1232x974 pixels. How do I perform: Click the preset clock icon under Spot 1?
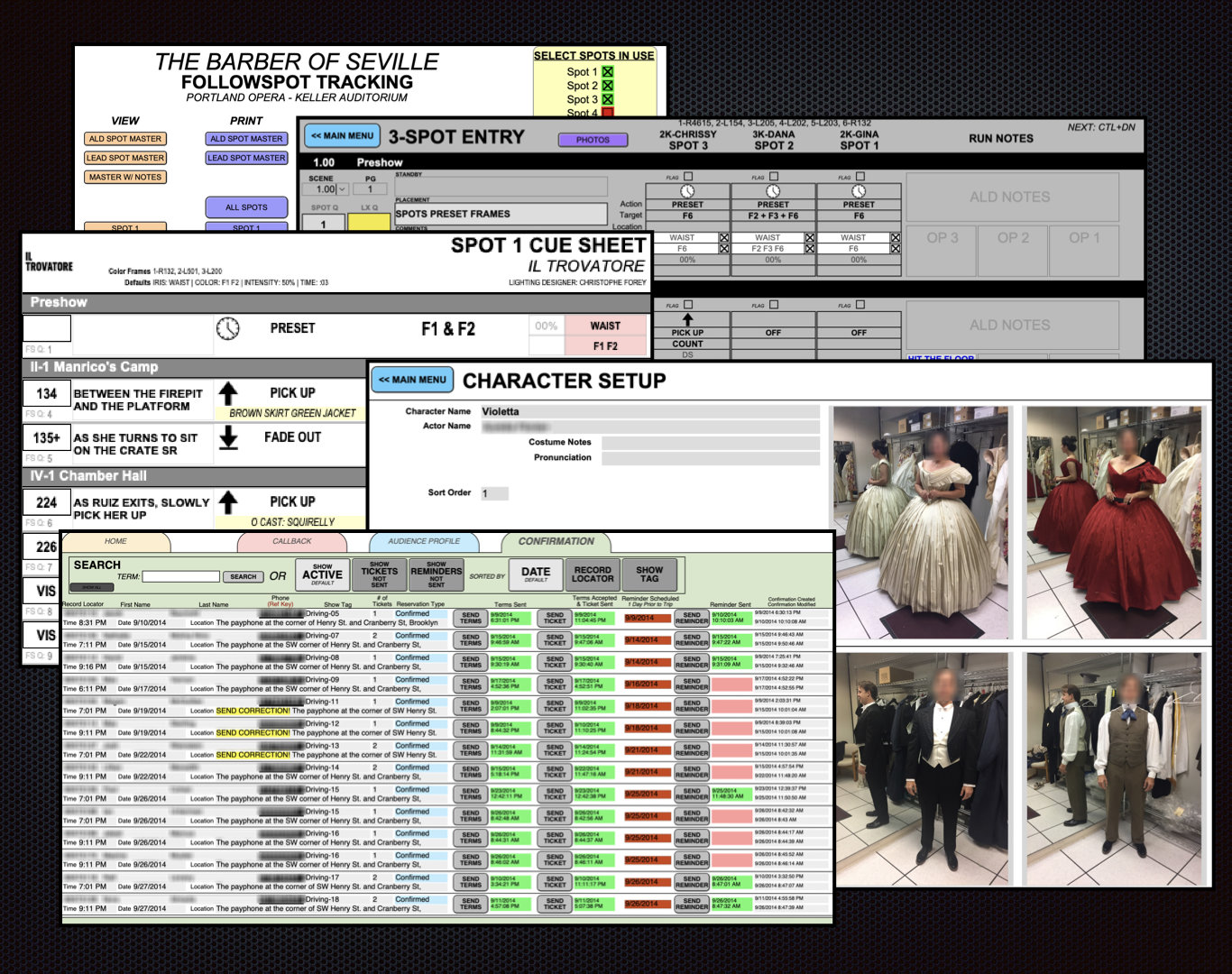859,191
